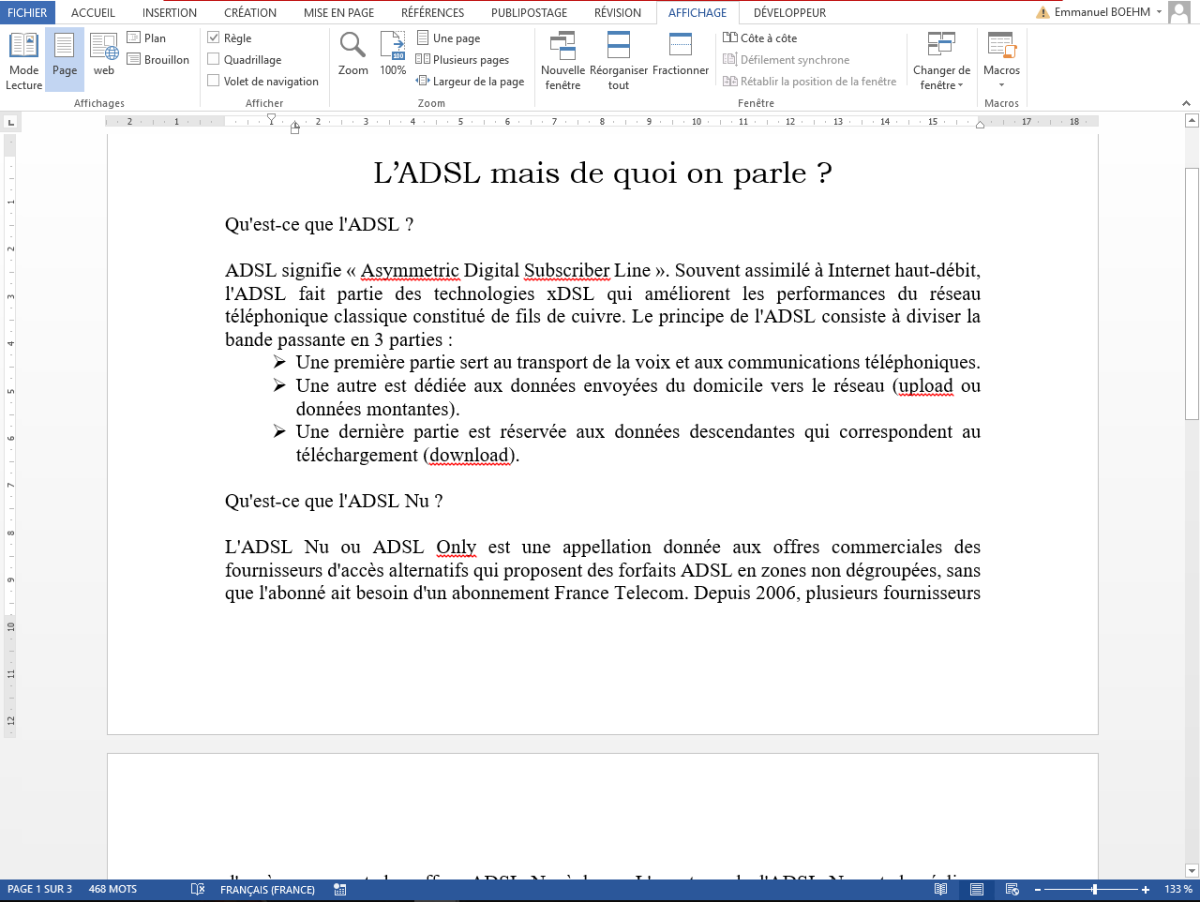Viewport: 1200px width, 902px height.
Task: Click PAGE 1 SUR 3 indicator
Action: [x=40, y=889]
